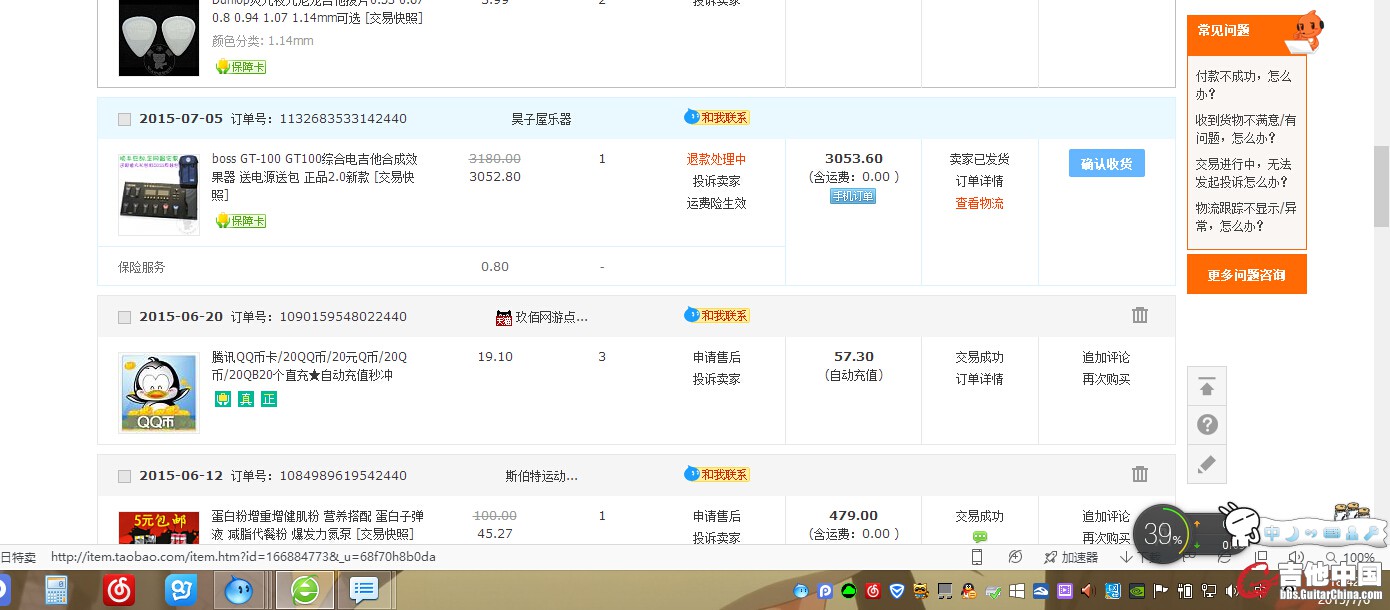
Task: Open the 昊子屋乐器 shop link
Action: [x=541, y=119]
